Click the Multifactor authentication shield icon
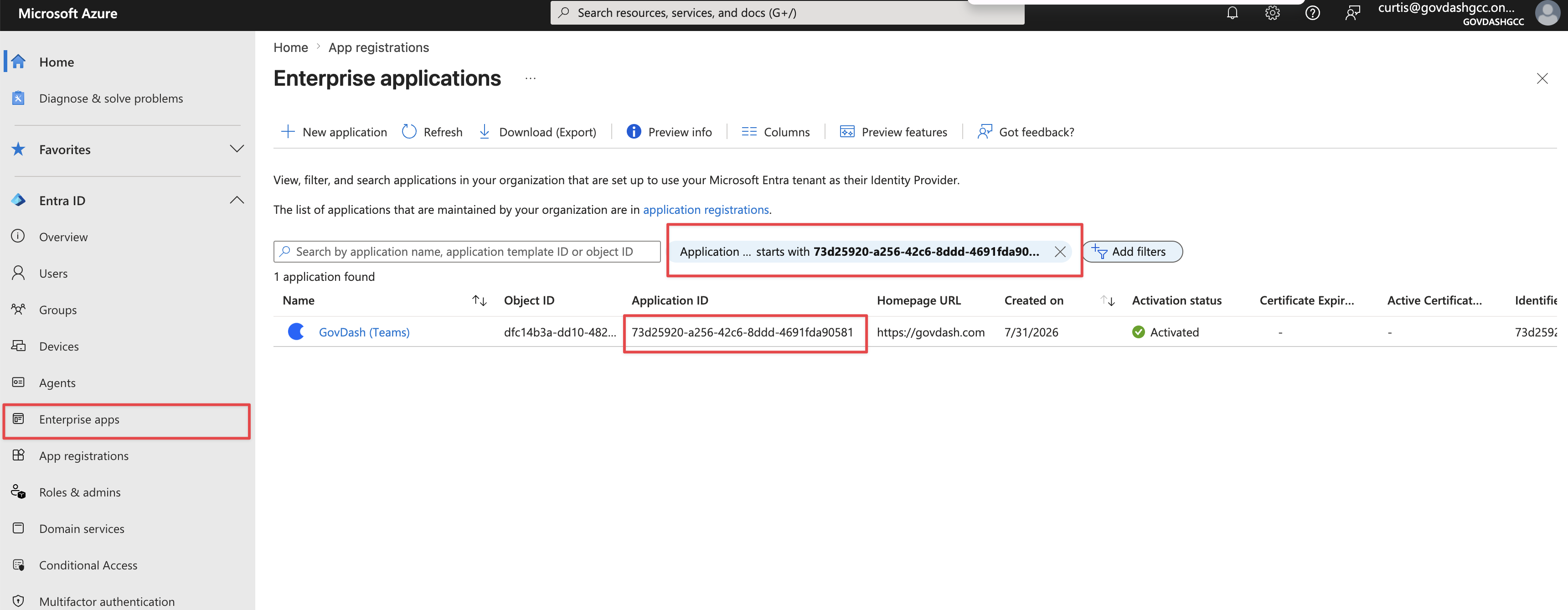 [18, 601]
